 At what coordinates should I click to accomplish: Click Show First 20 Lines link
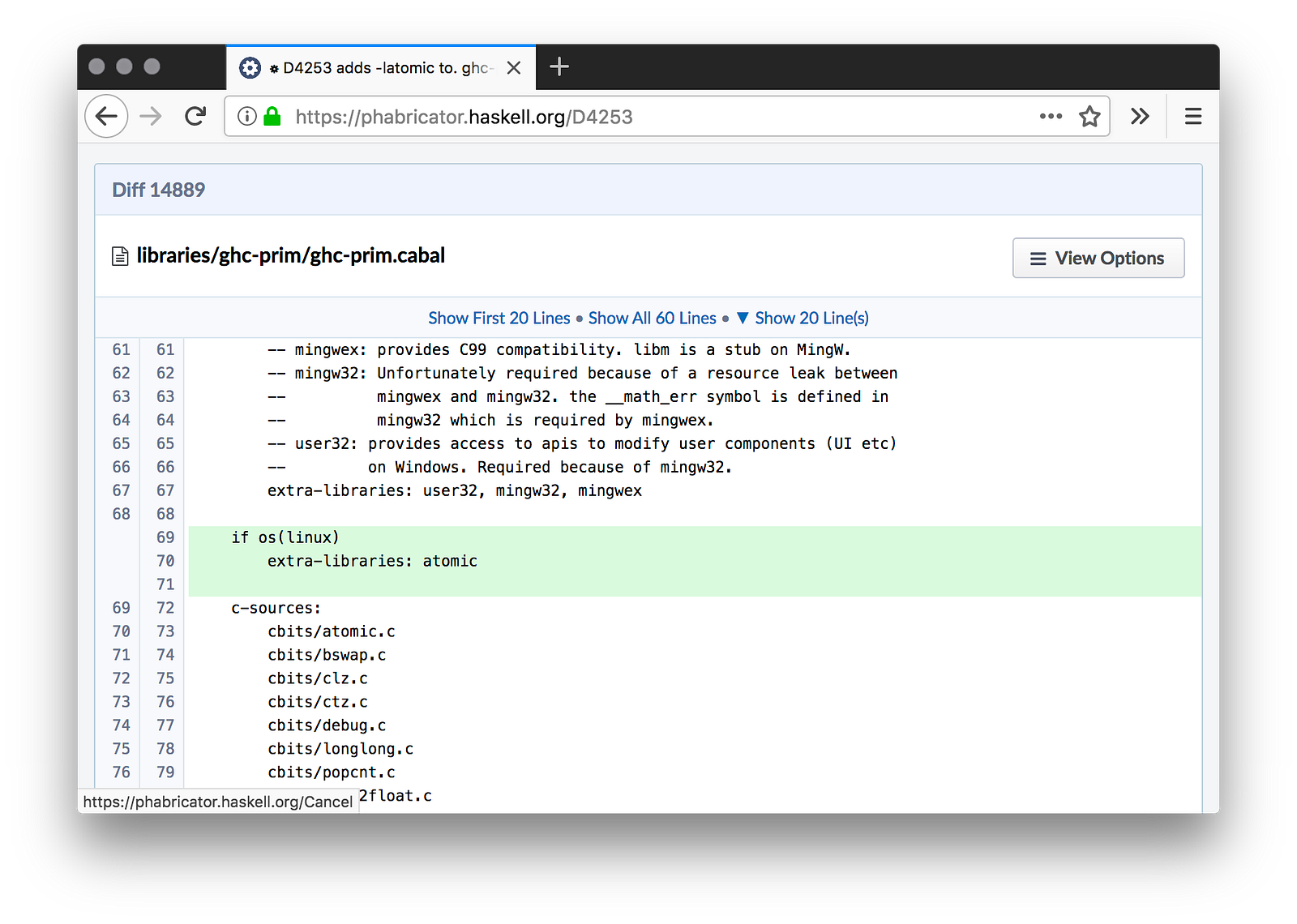click(499, 319)
